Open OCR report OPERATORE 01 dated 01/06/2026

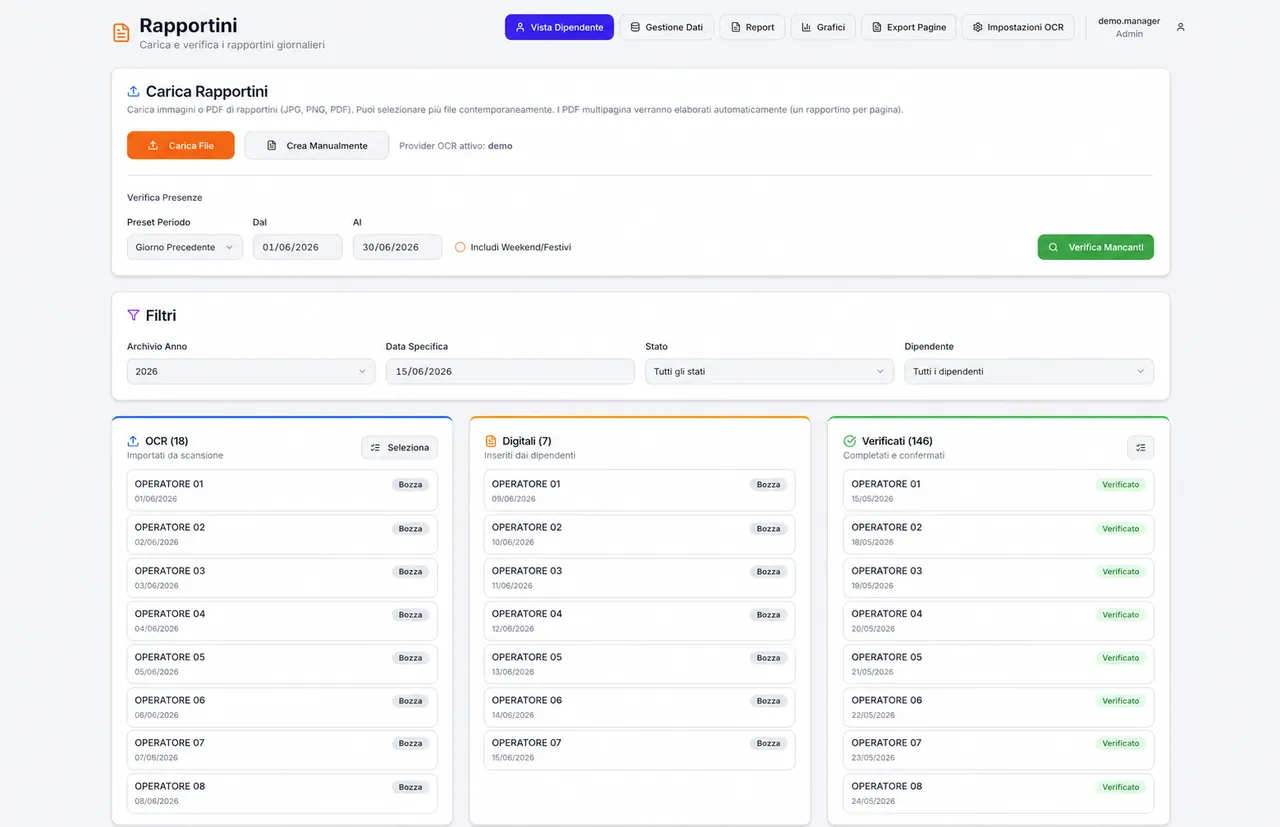click(x=282, y=490)
